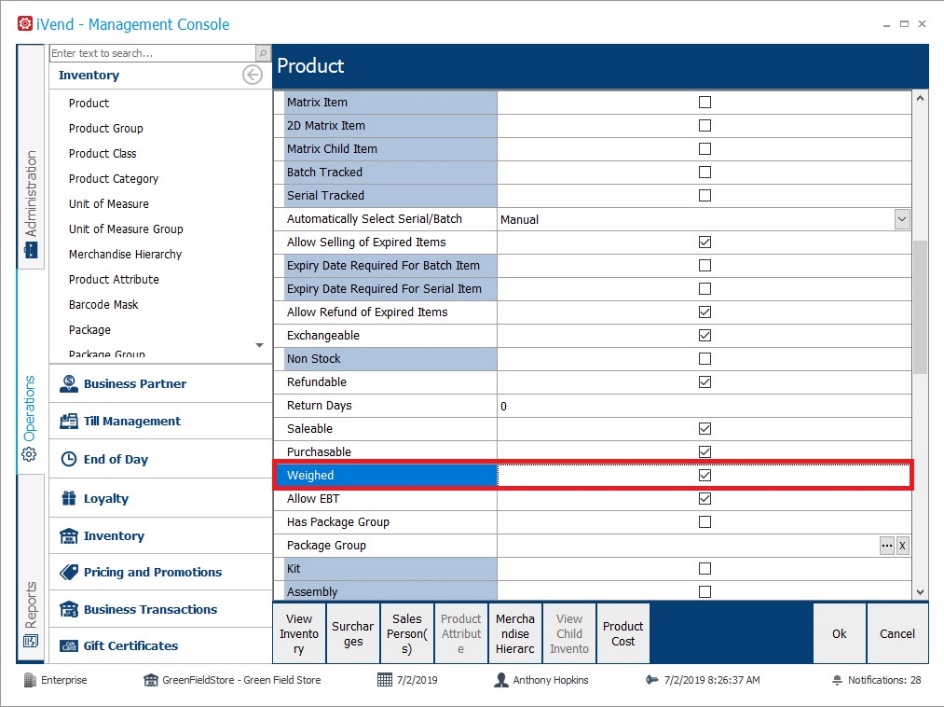This screenshot has height=707, width=944.
Task: Open Product Group menu item
Action: (106, 128)
